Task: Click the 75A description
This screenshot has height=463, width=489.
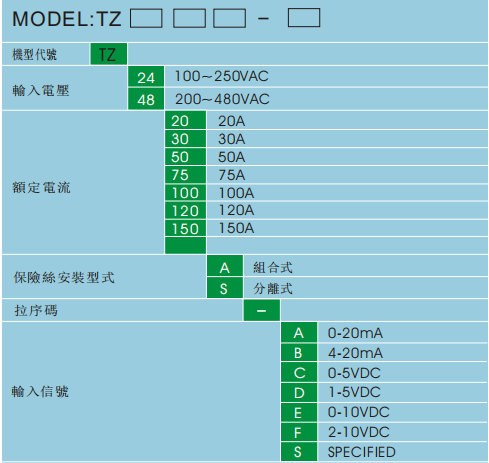Action: (x=232, y=175)
